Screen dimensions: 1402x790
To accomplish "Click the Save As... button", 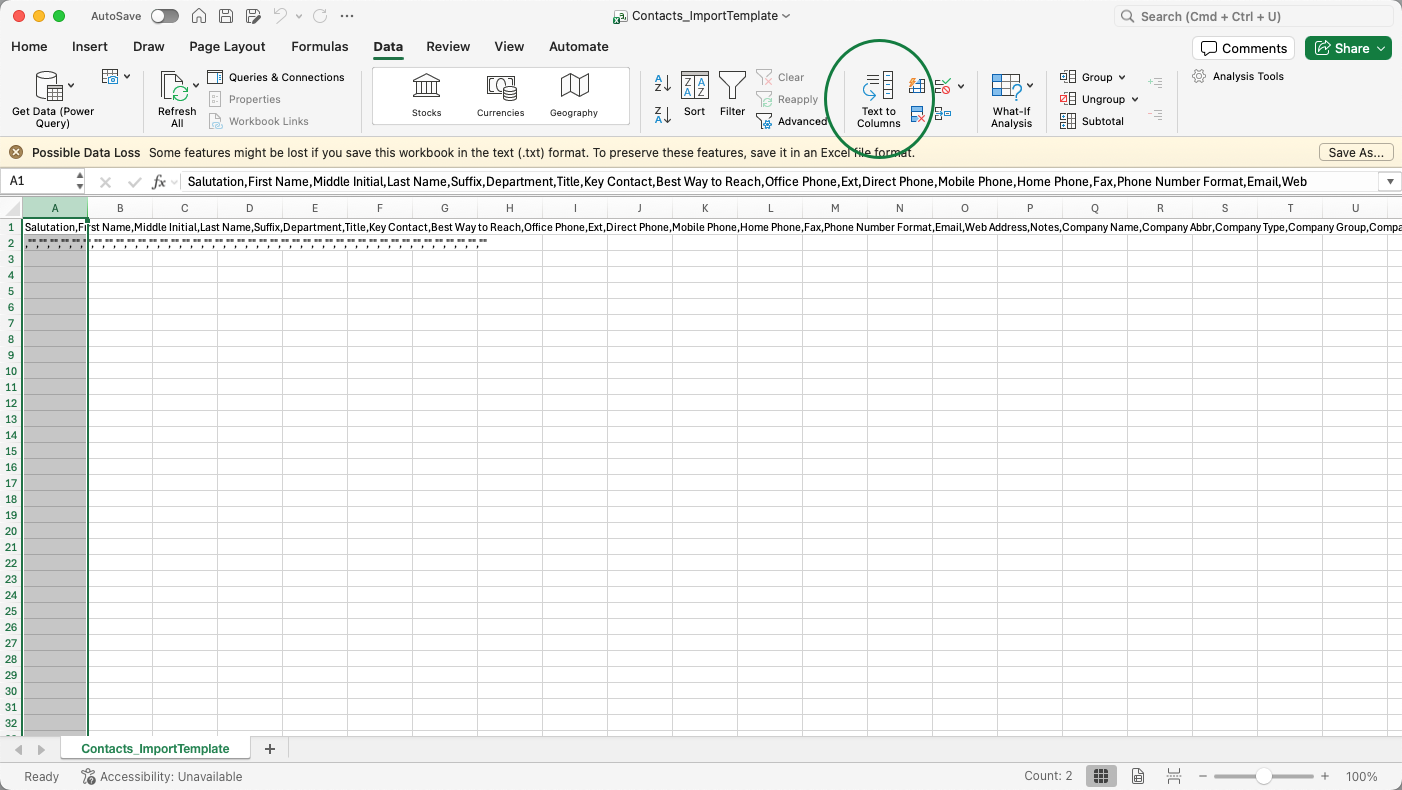I will [1355, 153].
